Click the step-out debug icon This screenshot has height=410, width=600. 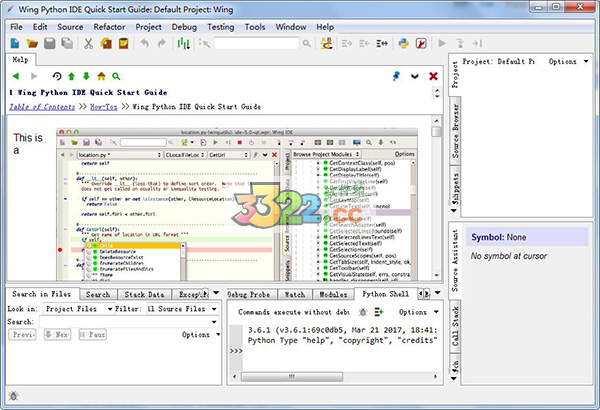tap(477, 44)
